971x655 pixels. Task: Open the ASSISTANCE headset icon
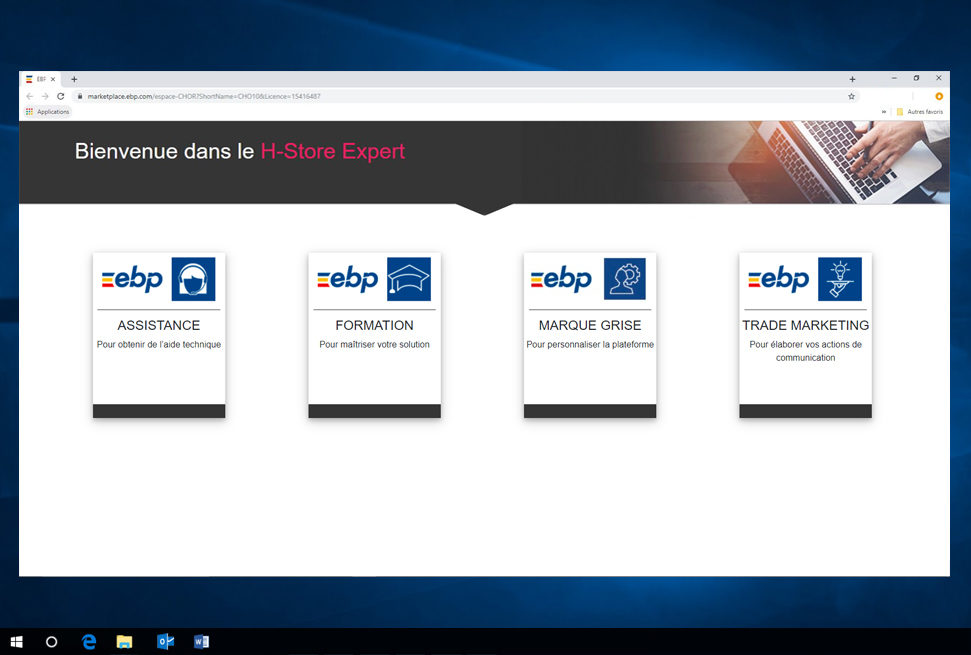pyautogui.click(x=193, y=279)
